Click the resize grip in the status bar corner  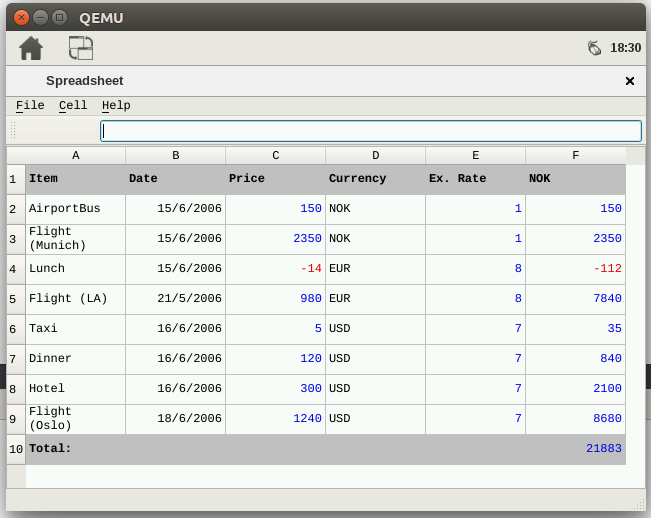point(638,503)
